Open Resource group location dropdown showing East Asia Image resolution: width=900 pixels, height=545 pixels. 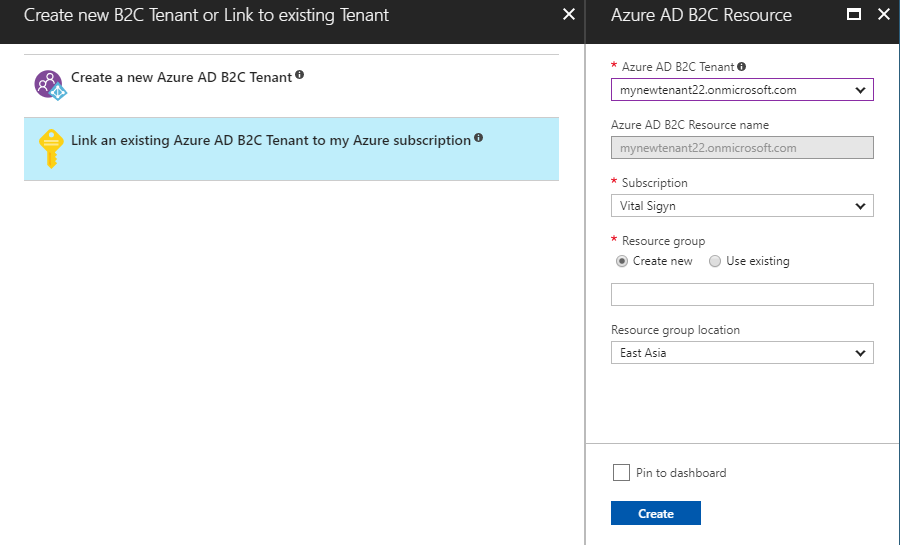[742, 353]
